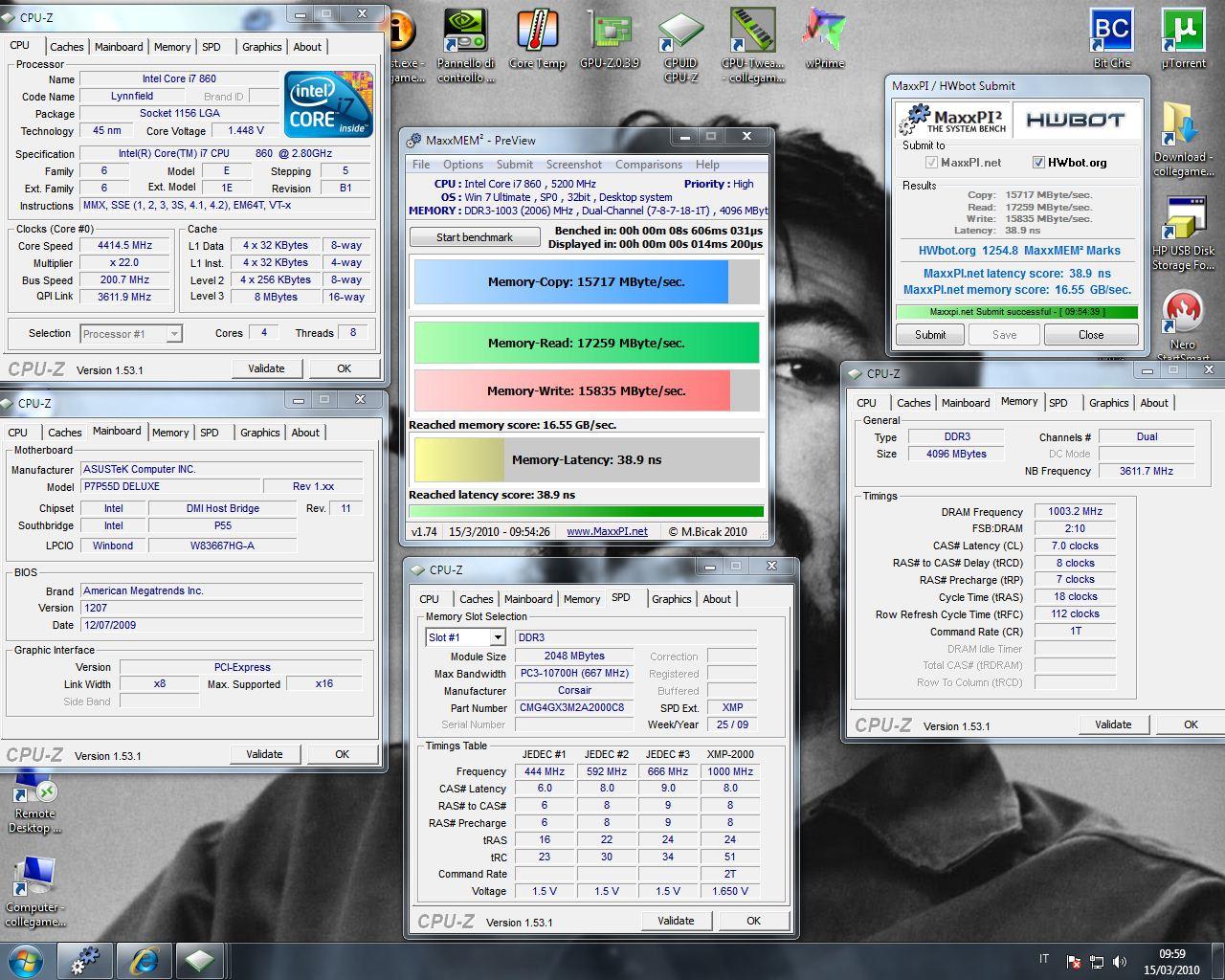Screen dimensions: 1225x980
Task: Launch the Nero StartSmart desktop icon
Action: 1183,325
